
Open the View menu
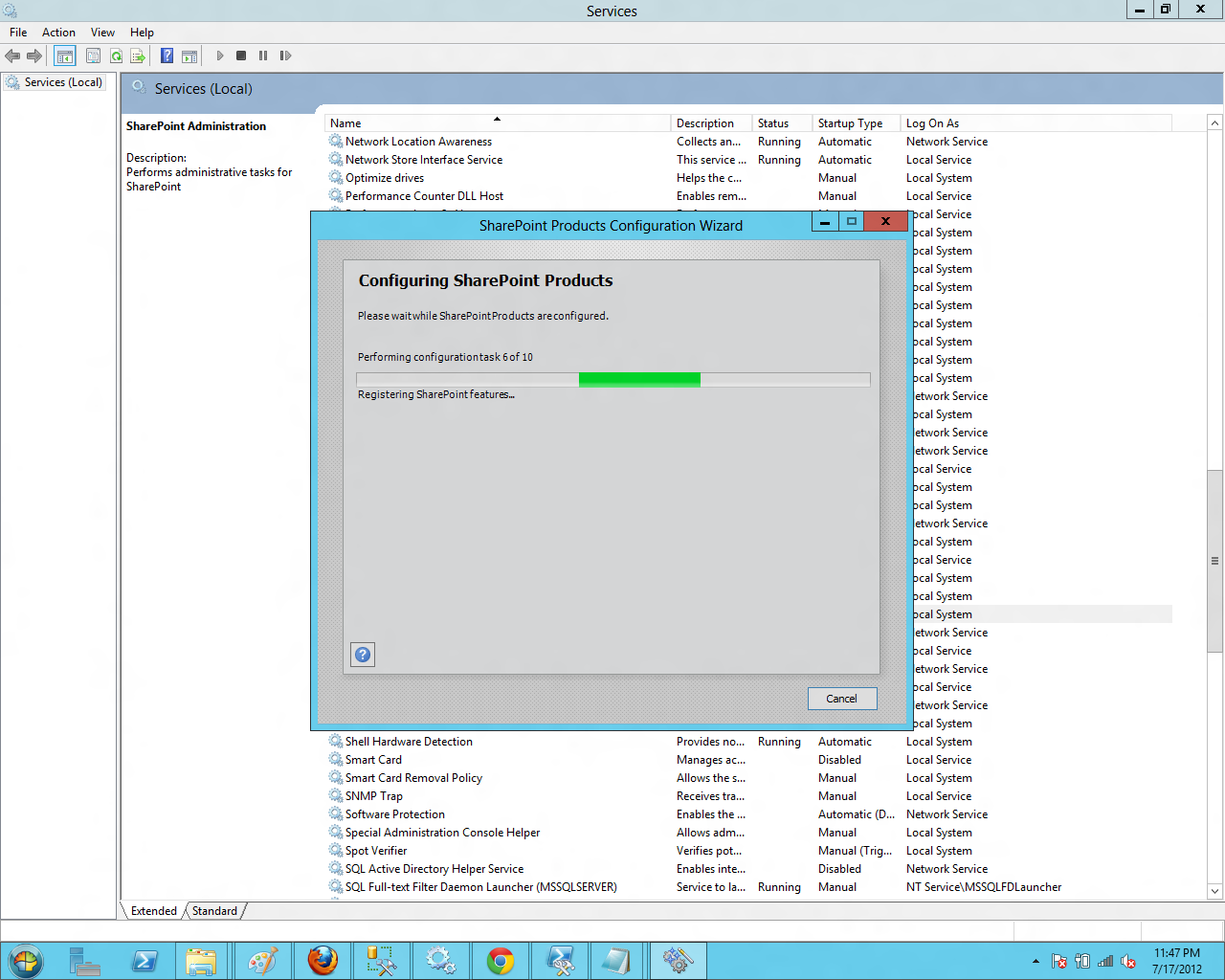(102, 32)
